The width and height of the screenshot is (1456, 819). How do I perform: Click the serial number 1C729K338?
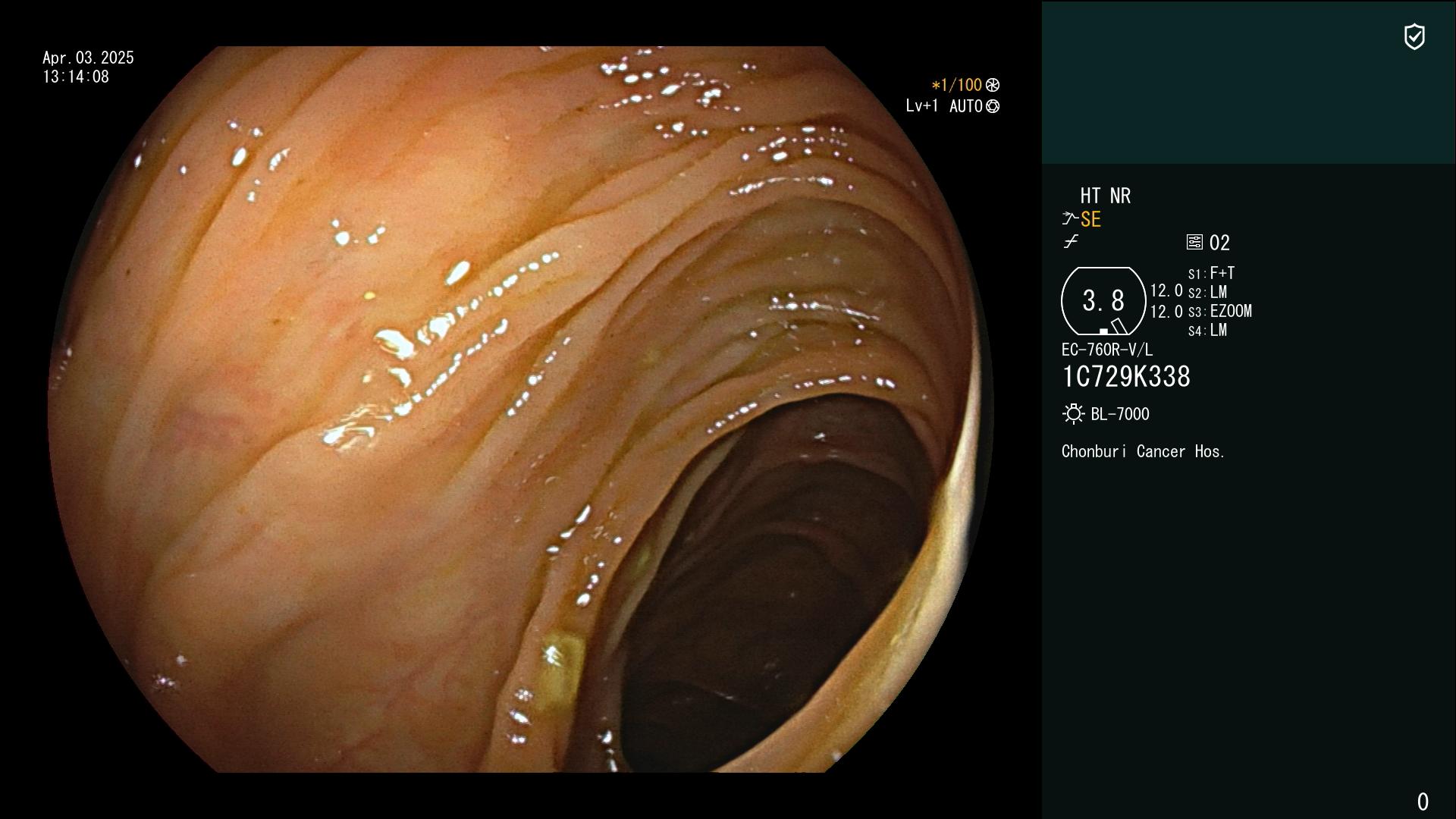tap(1126, 377)
